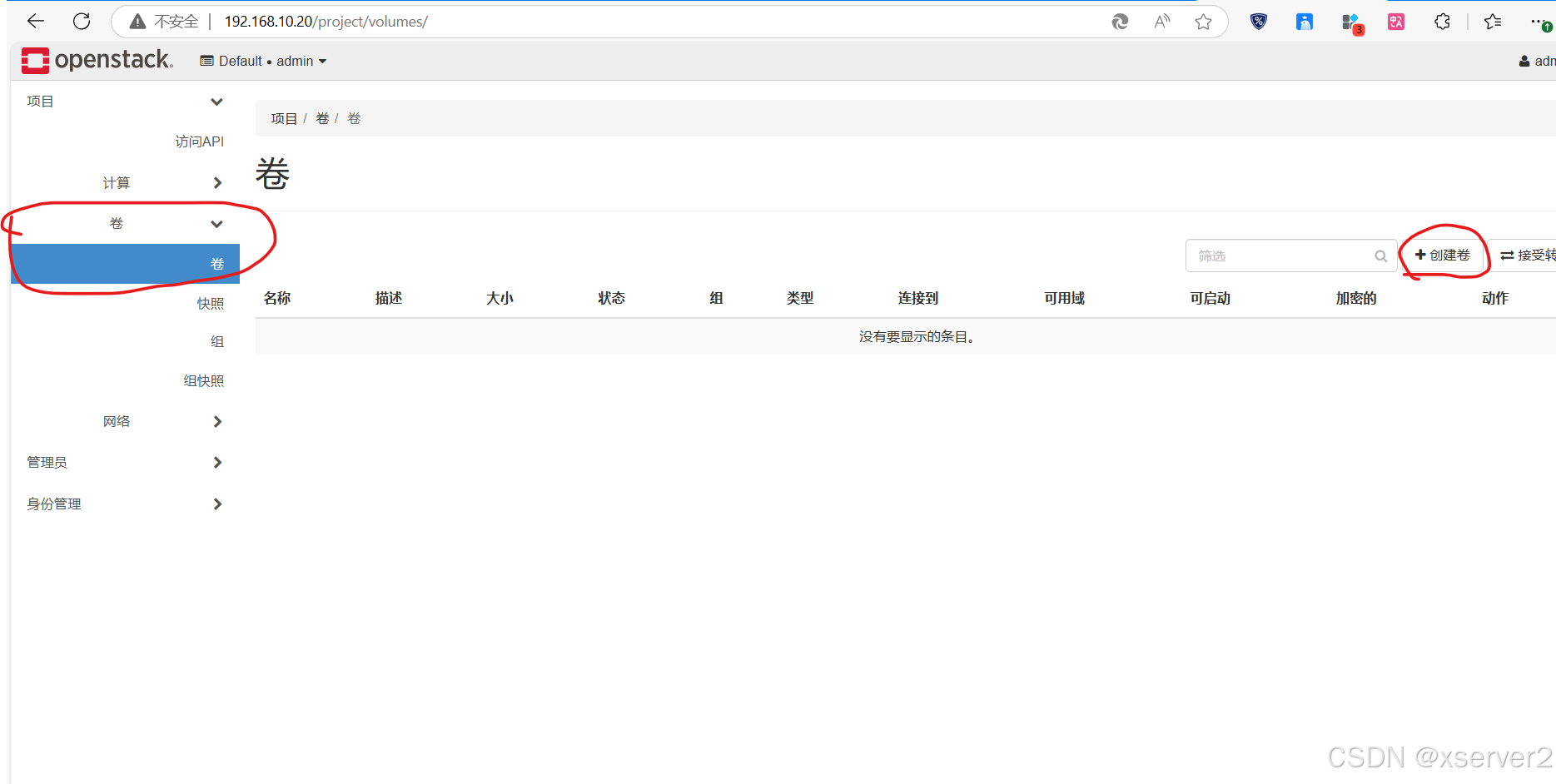Expand the 身份管理 sidebar section
Viewport: 1556px width, 784px height.
(125, 504)
